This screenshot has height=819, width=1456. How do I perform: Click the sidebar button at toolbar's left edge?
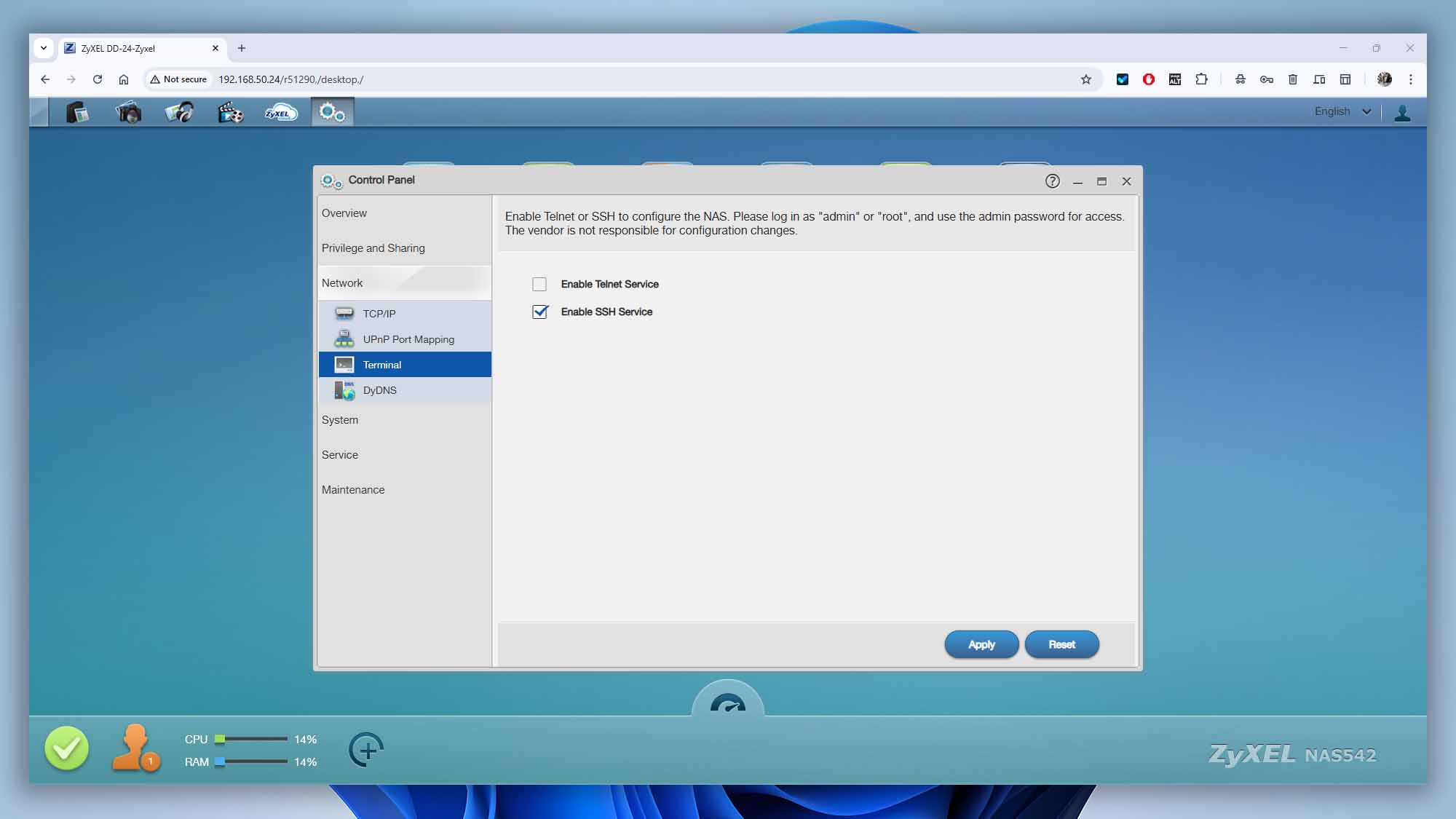pos(39,112)
